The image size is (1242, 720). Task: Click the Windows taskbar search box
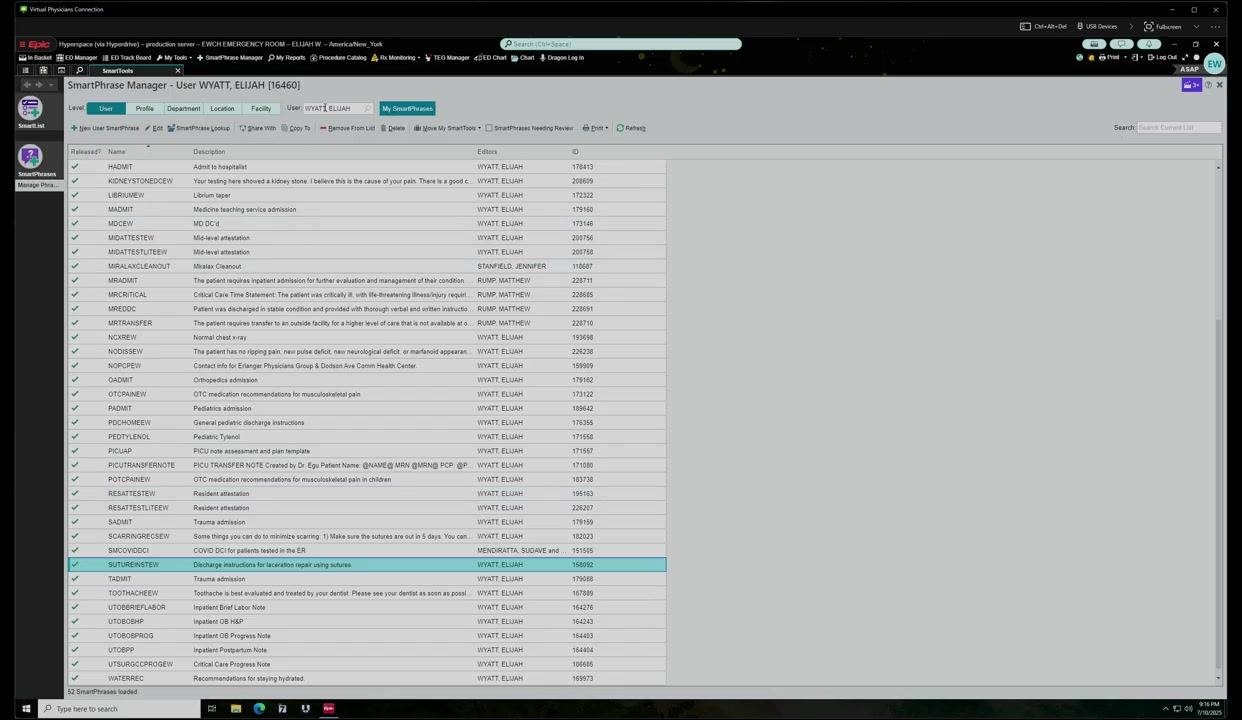[x=120, y=709]
